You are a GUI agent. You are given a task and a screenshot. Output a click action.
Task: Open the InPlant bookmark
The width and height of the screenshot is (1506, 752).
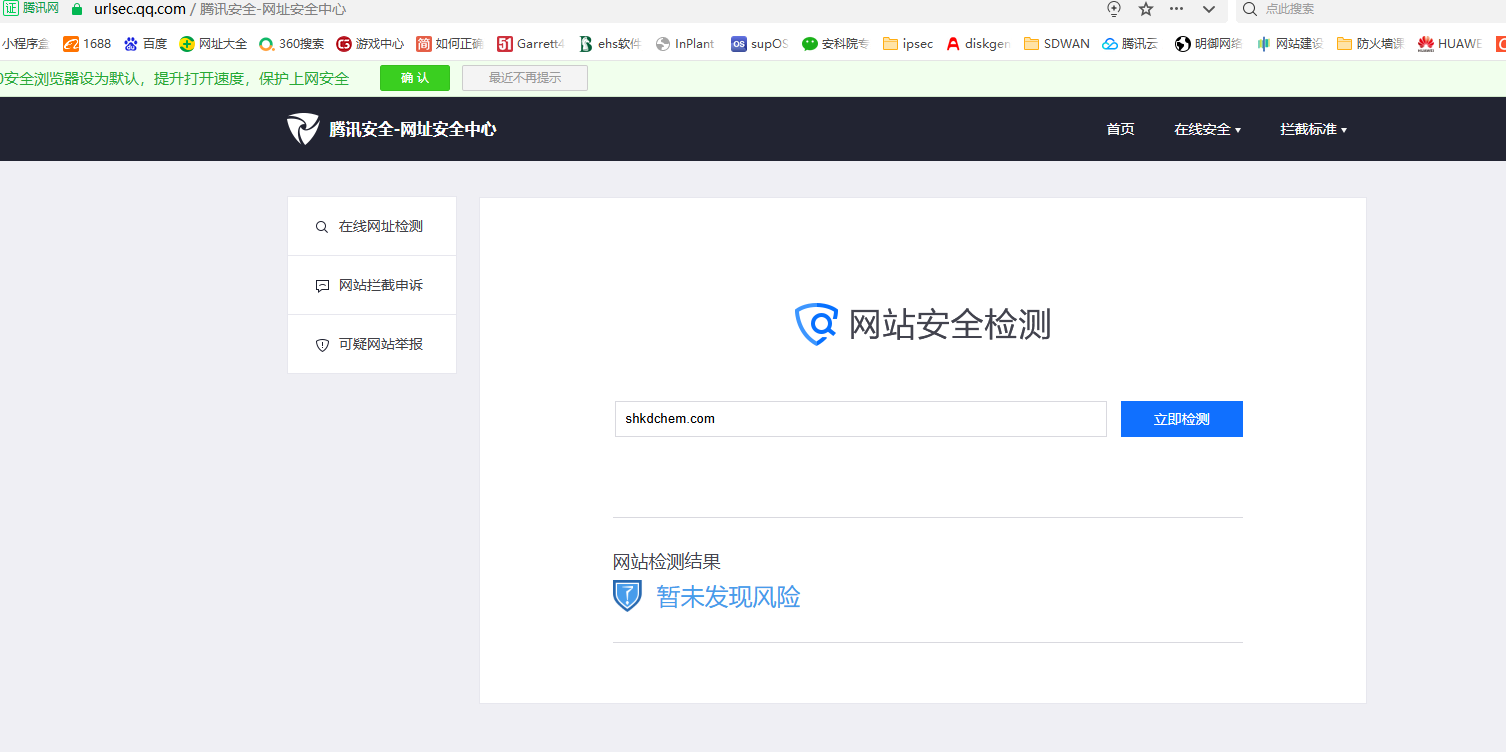coord(685,44)
